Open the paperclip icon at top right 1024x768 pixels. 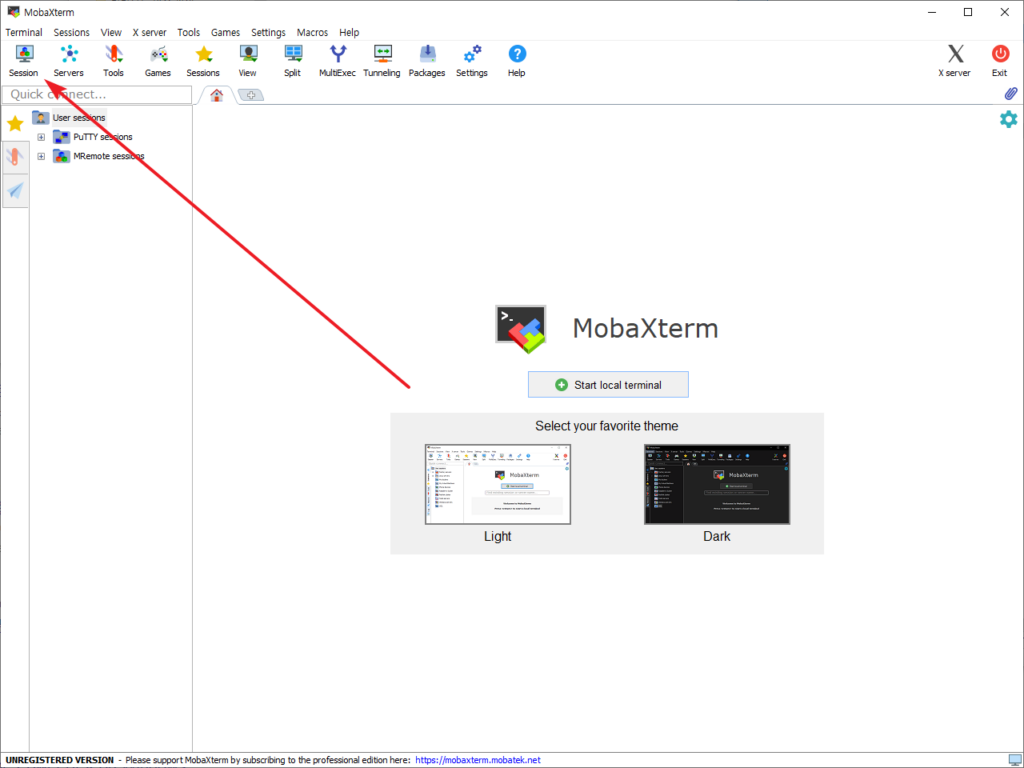point(1010,94)
